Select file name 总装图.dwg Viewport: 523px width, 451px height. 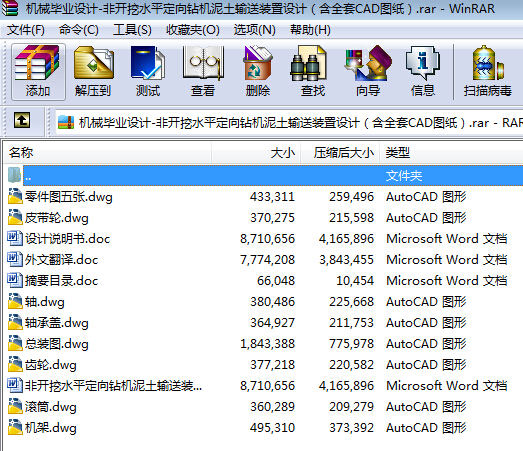[x=57, y=344]
